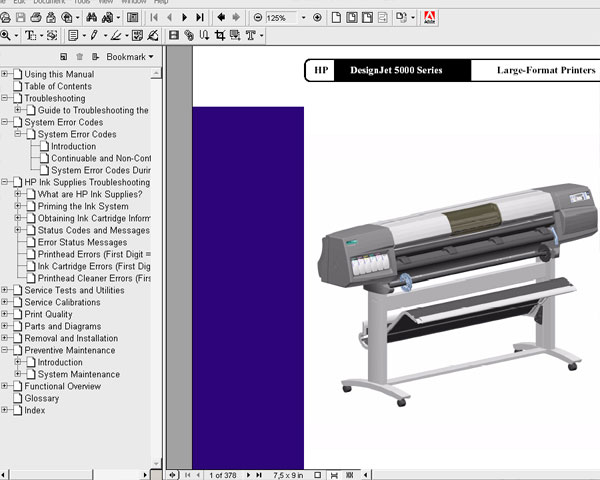Go to previous view black left arrow
Viewport: 600px width, 480px height.
click(x=221, y=17)
